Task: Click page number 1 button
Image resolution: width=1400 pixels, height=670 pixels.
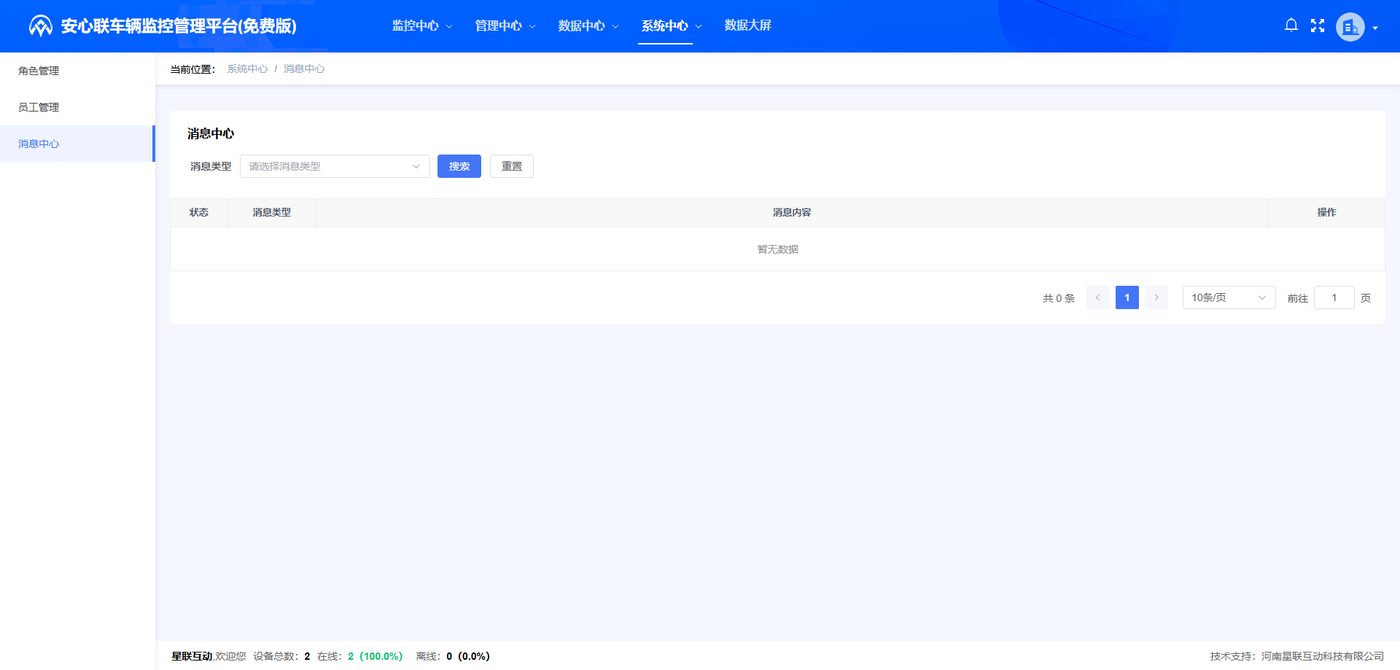Action: [1127, 297]
